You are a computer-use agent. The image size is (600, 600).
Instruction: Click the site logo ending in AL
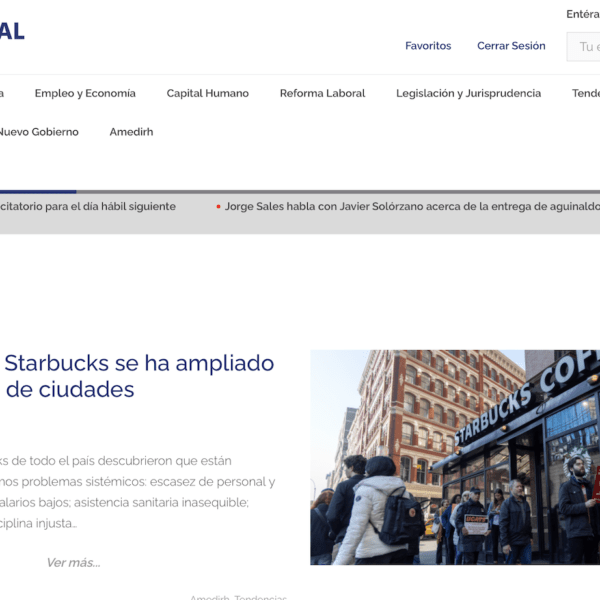[x=12, y=31]
